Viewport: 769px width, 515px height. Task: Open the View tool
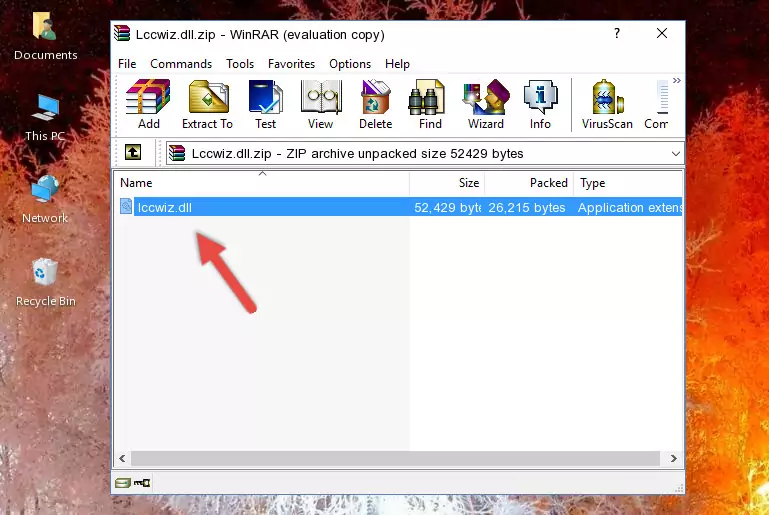(321, 104)
